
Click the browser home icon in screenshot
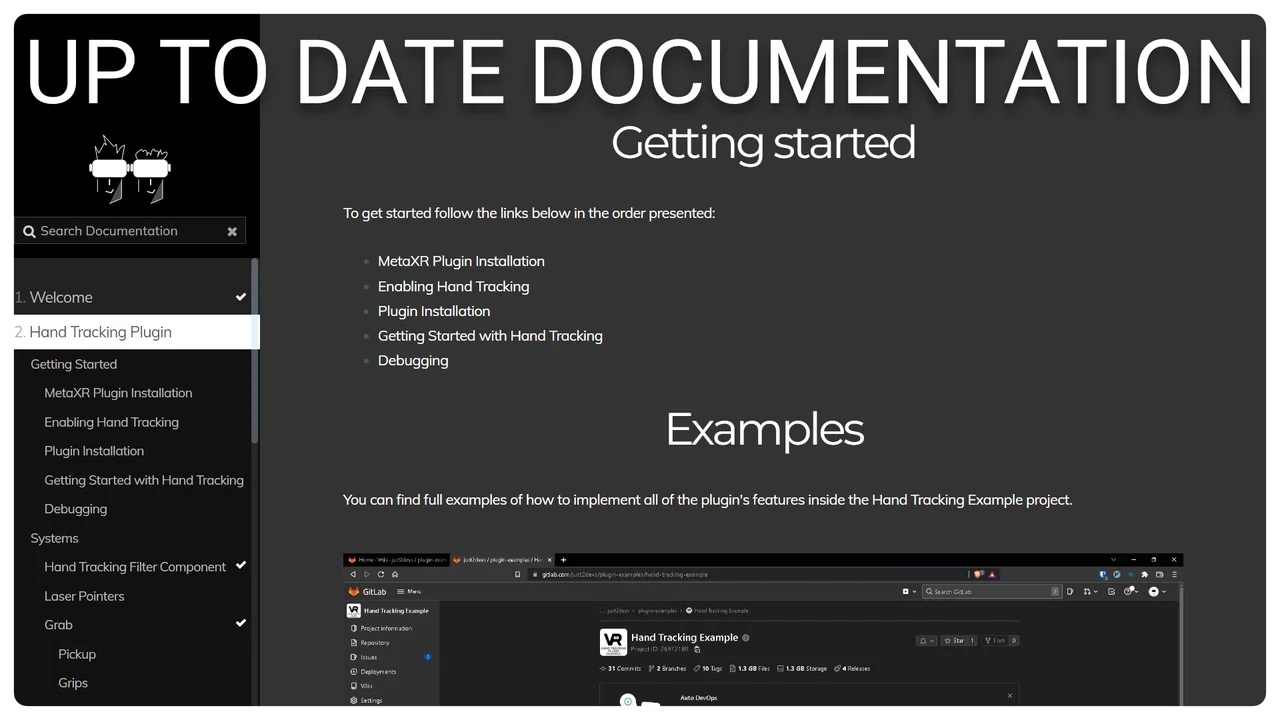coord(395,574)
